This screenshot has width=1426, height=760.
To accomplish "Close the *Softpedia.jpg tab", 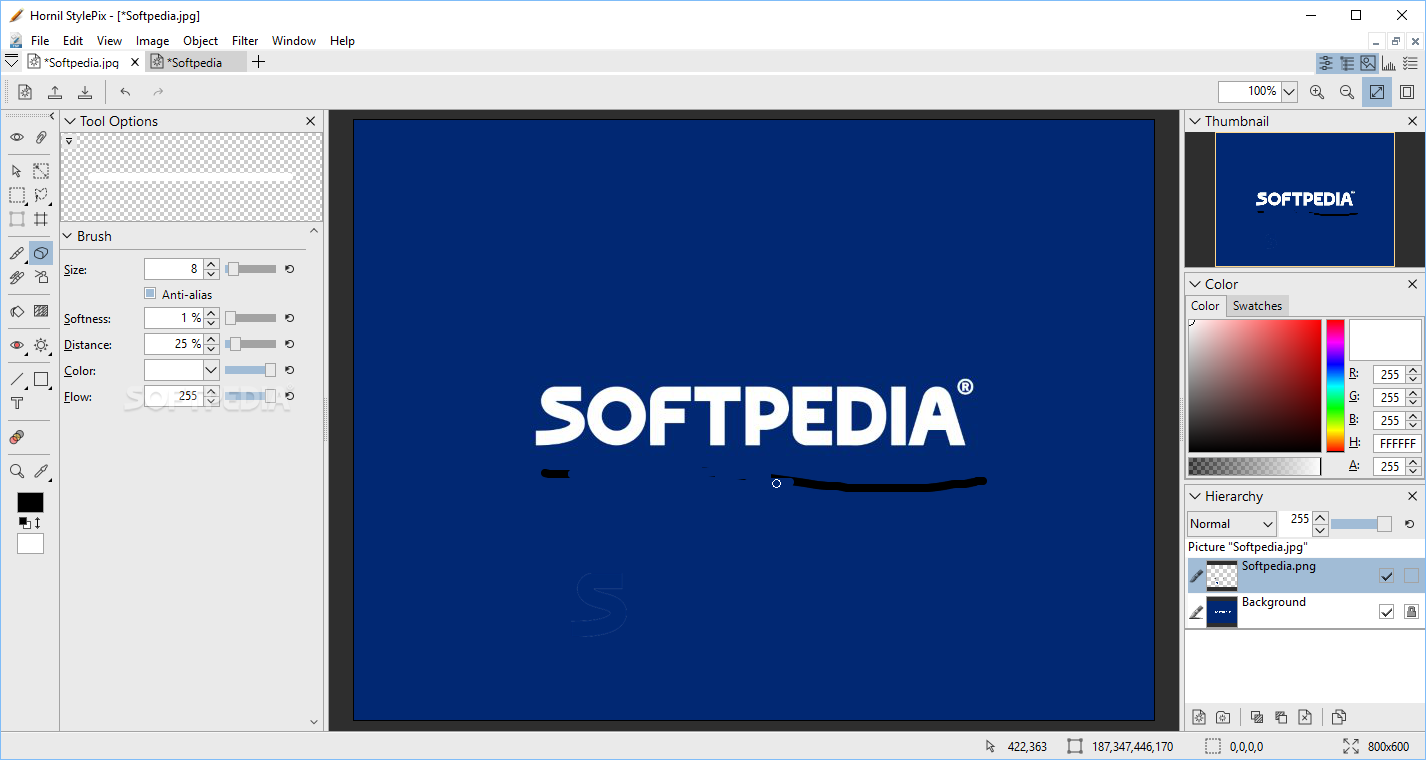I will click(x=135, y=62).
